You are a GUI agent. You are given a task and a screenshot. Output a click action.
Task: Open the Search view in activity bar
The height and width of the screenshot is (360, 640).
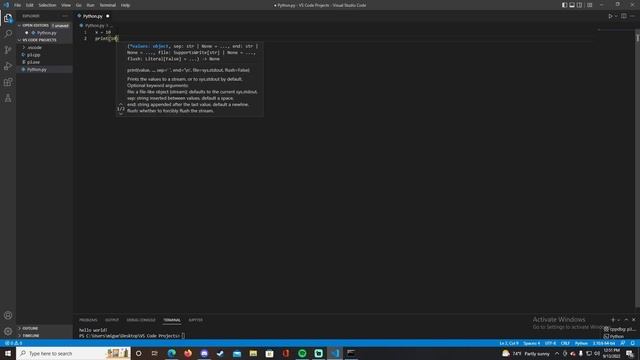(x=8, y=34)
